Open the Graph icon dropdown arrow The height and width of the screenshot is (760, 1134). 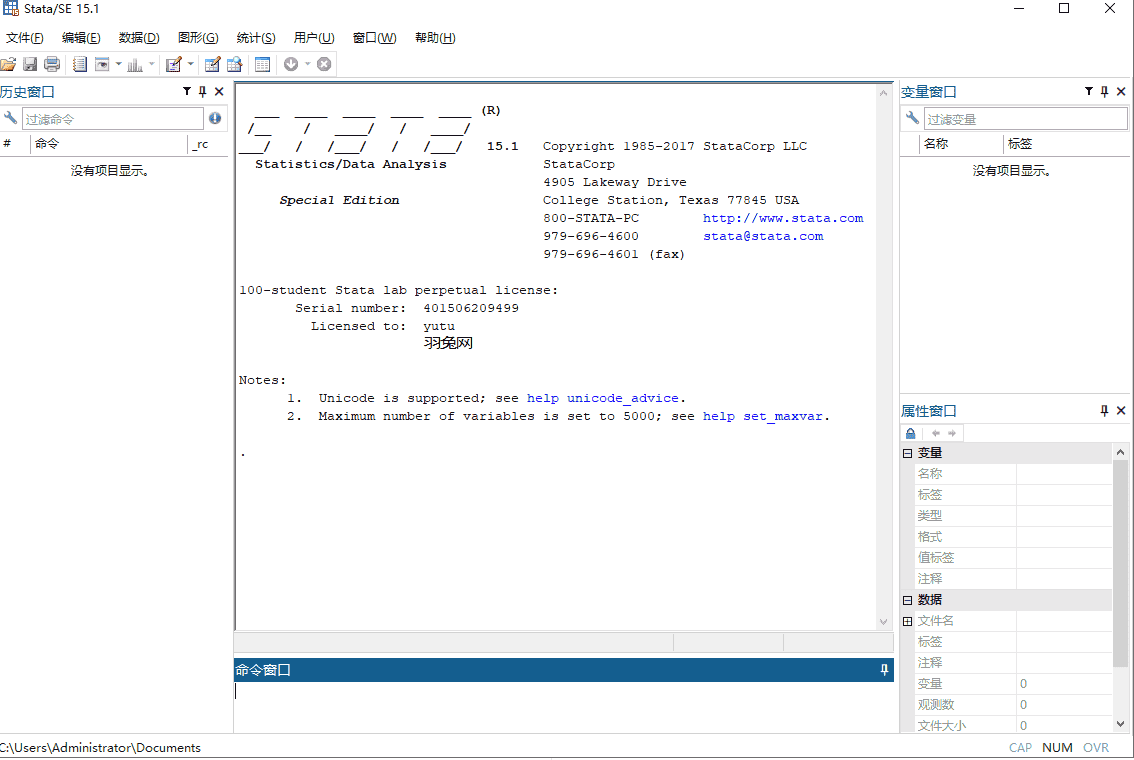click(151, 64)
